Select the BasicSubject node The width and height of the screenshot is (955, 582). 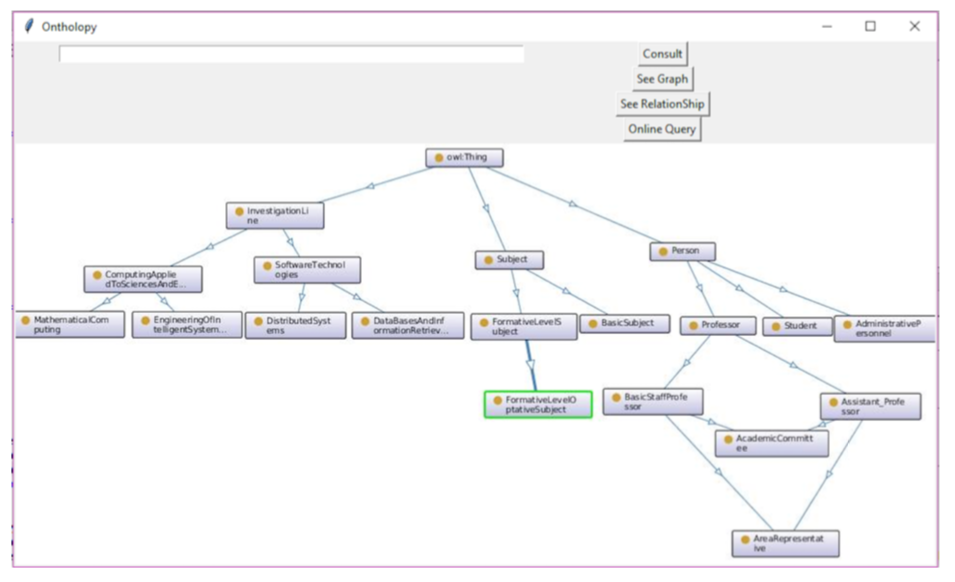pos(625,323)
